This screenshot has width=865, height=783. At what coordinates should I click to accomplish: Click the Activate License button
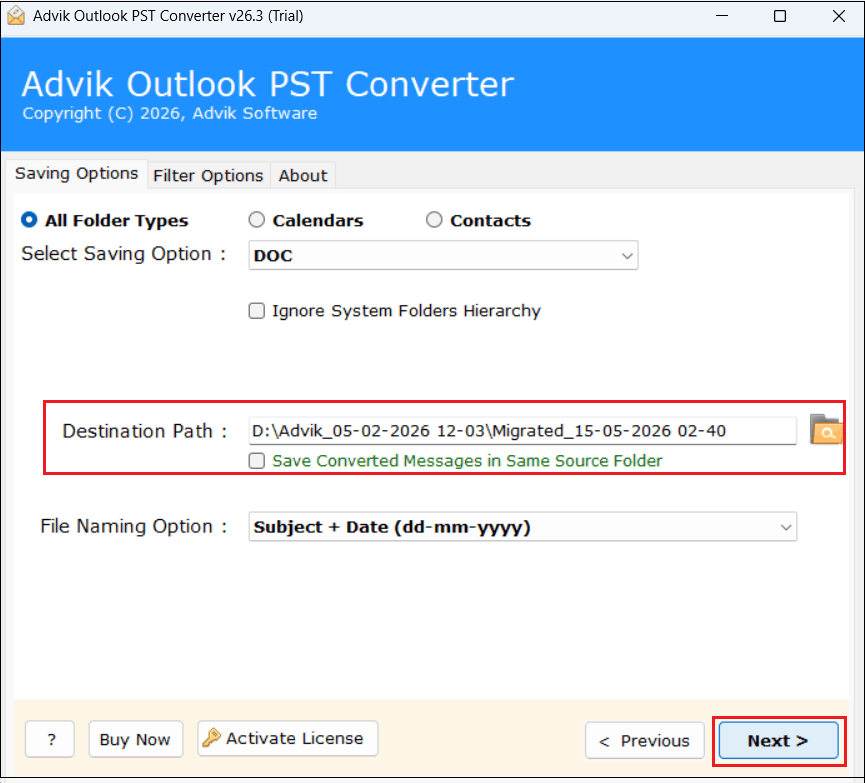coord(287,738)
